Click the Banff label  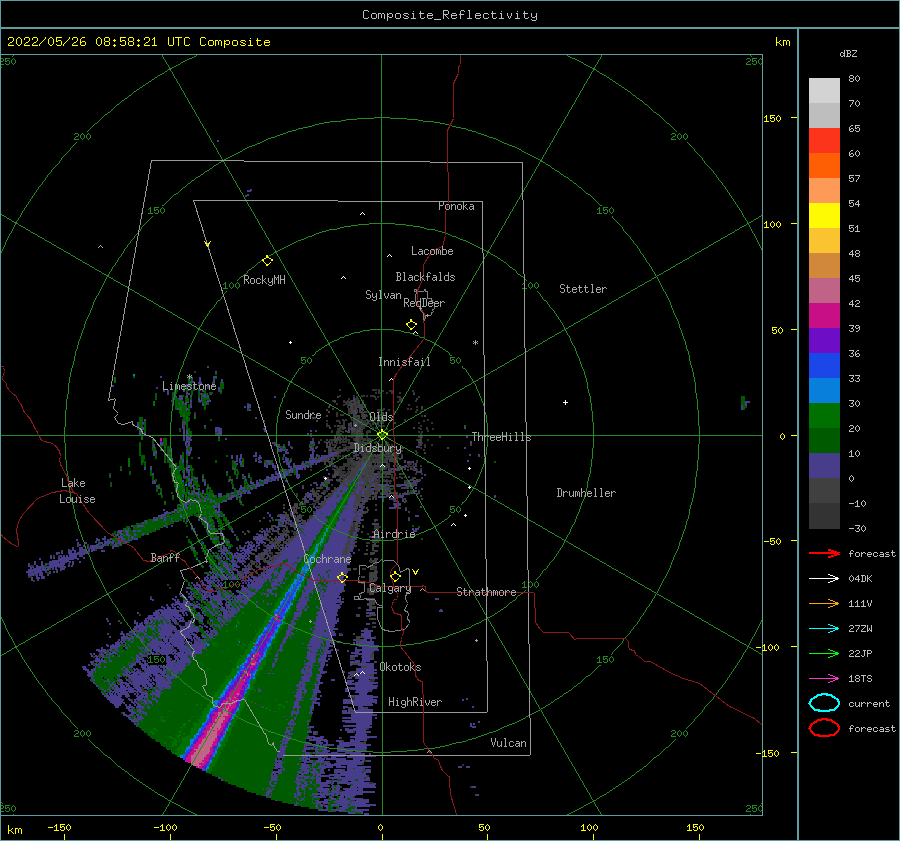(x=165, y=557)
